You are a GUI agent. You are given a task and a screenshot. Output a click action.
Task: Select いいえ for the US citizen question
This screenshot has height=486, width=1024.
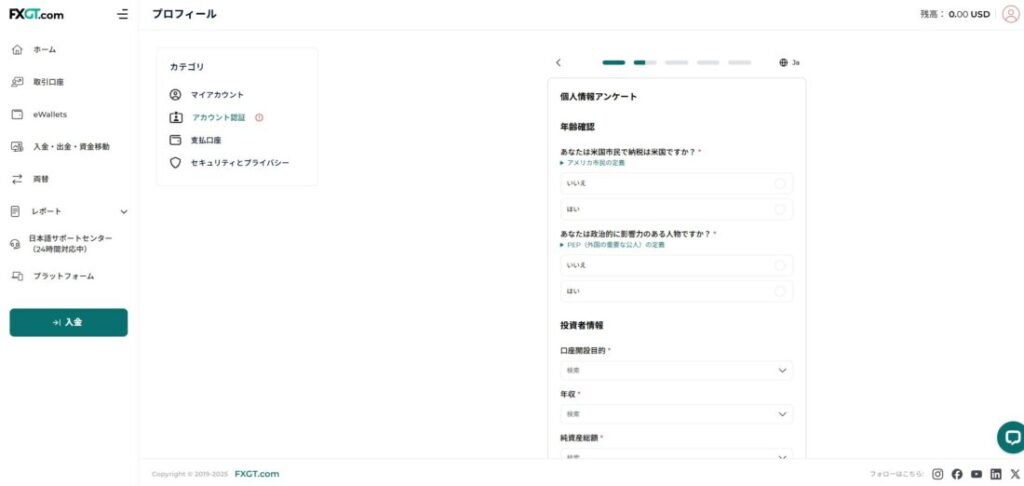676,183
